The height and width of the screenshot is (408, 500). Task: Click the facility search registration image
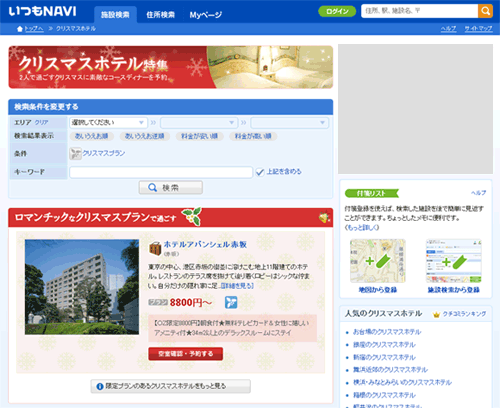coord(453,261)
